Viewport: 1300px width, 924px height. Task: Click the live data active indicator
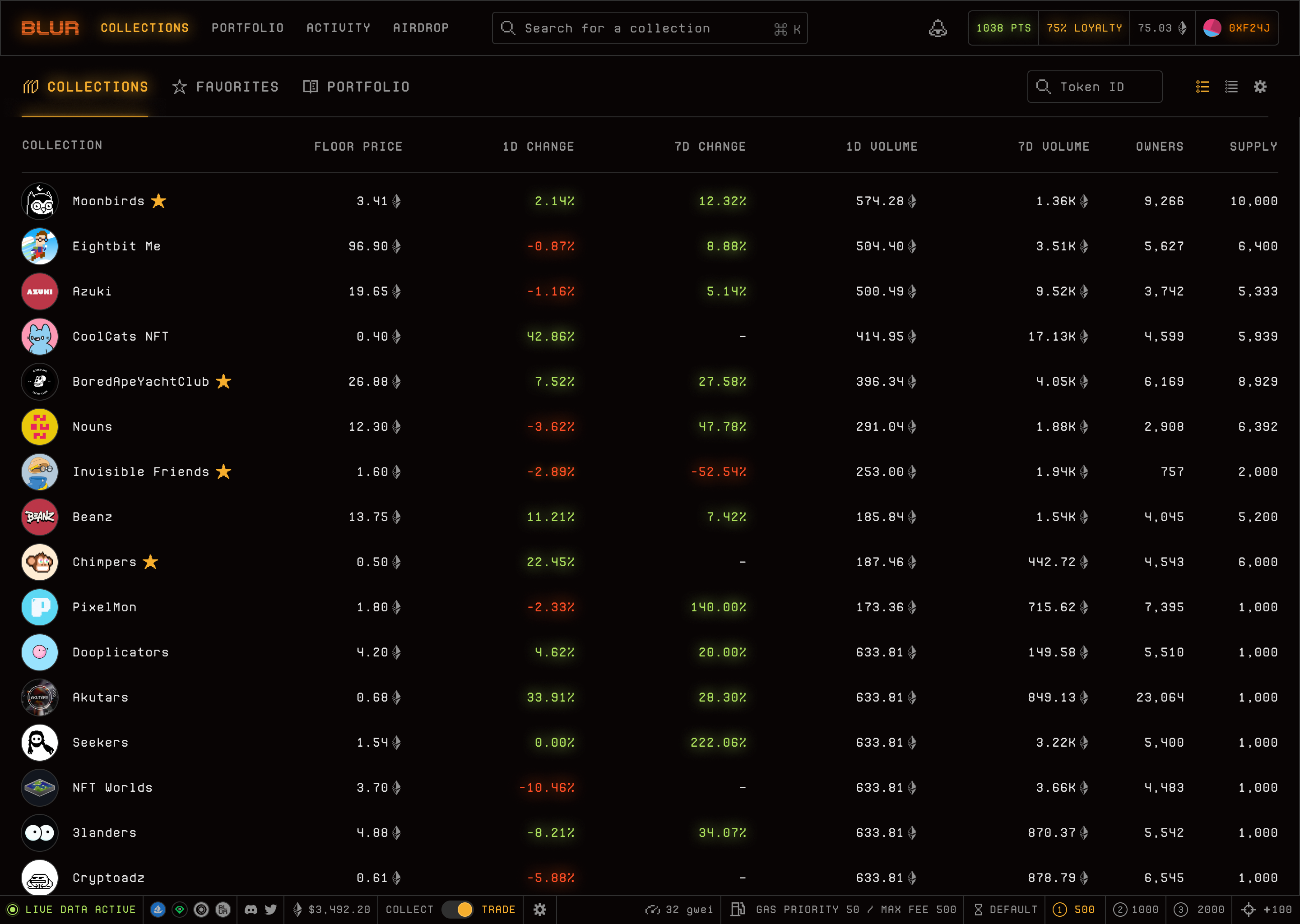71,909
